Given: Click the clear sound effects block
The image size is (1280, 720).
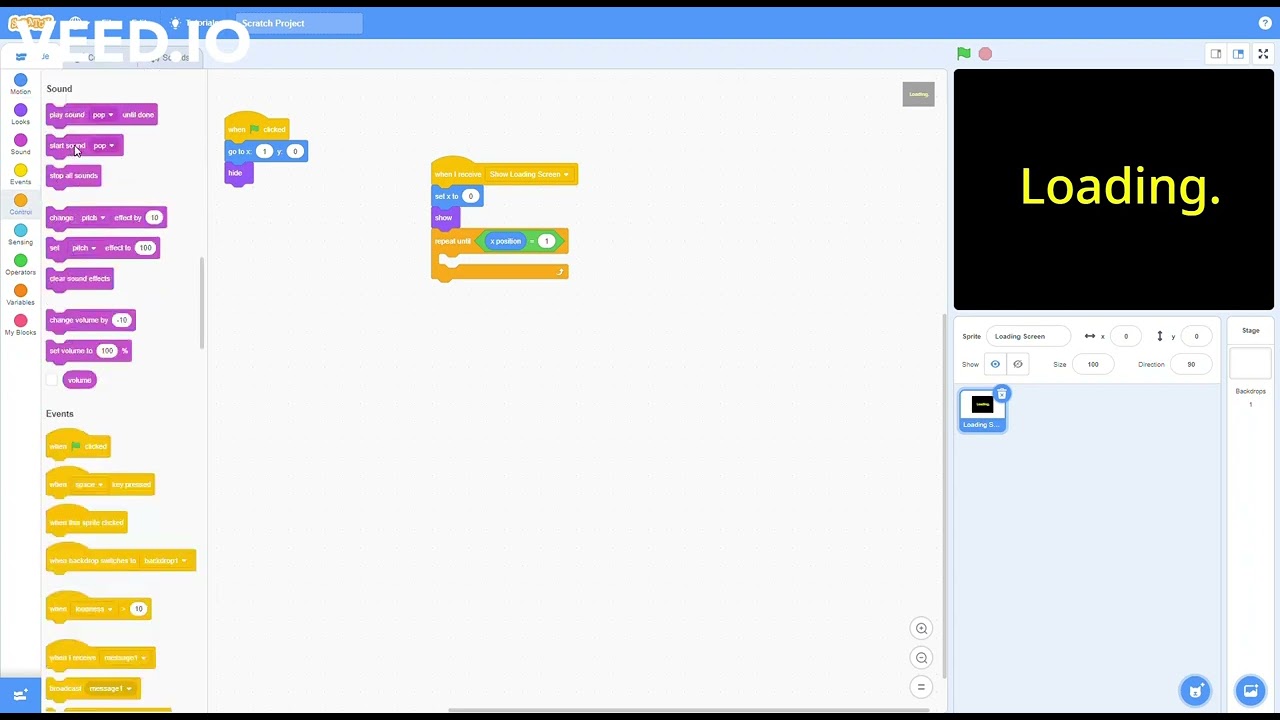Looking at the screenshot, I should tap(79, 279).
